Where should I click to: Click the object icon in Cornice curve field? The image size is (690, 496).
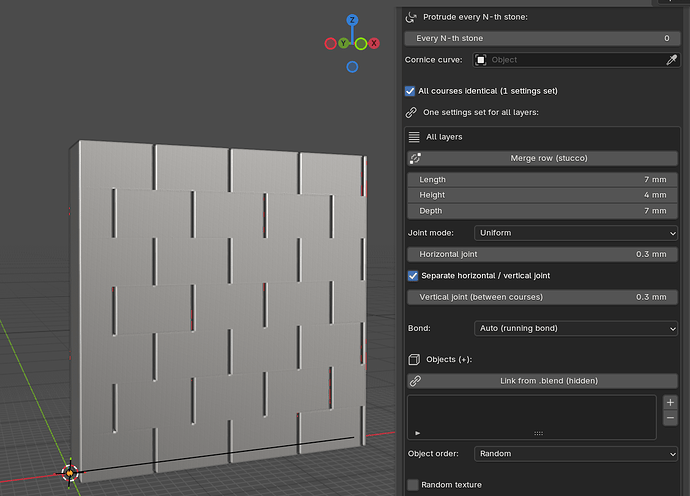481,60
